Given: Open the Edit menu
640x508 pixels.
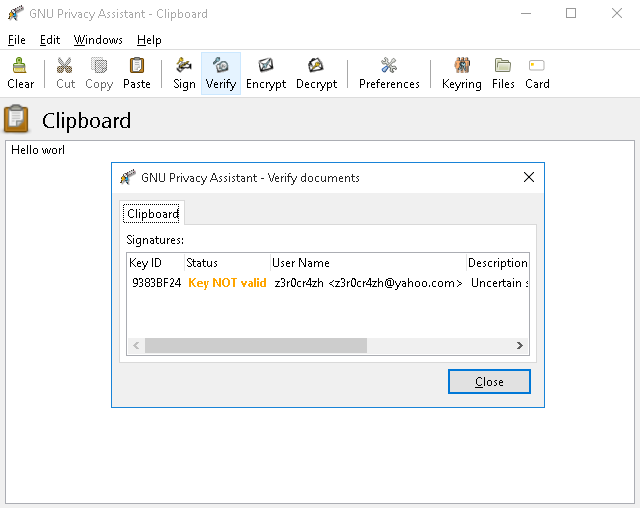Looking at the screenshot, I should click(x=50, y=40).
